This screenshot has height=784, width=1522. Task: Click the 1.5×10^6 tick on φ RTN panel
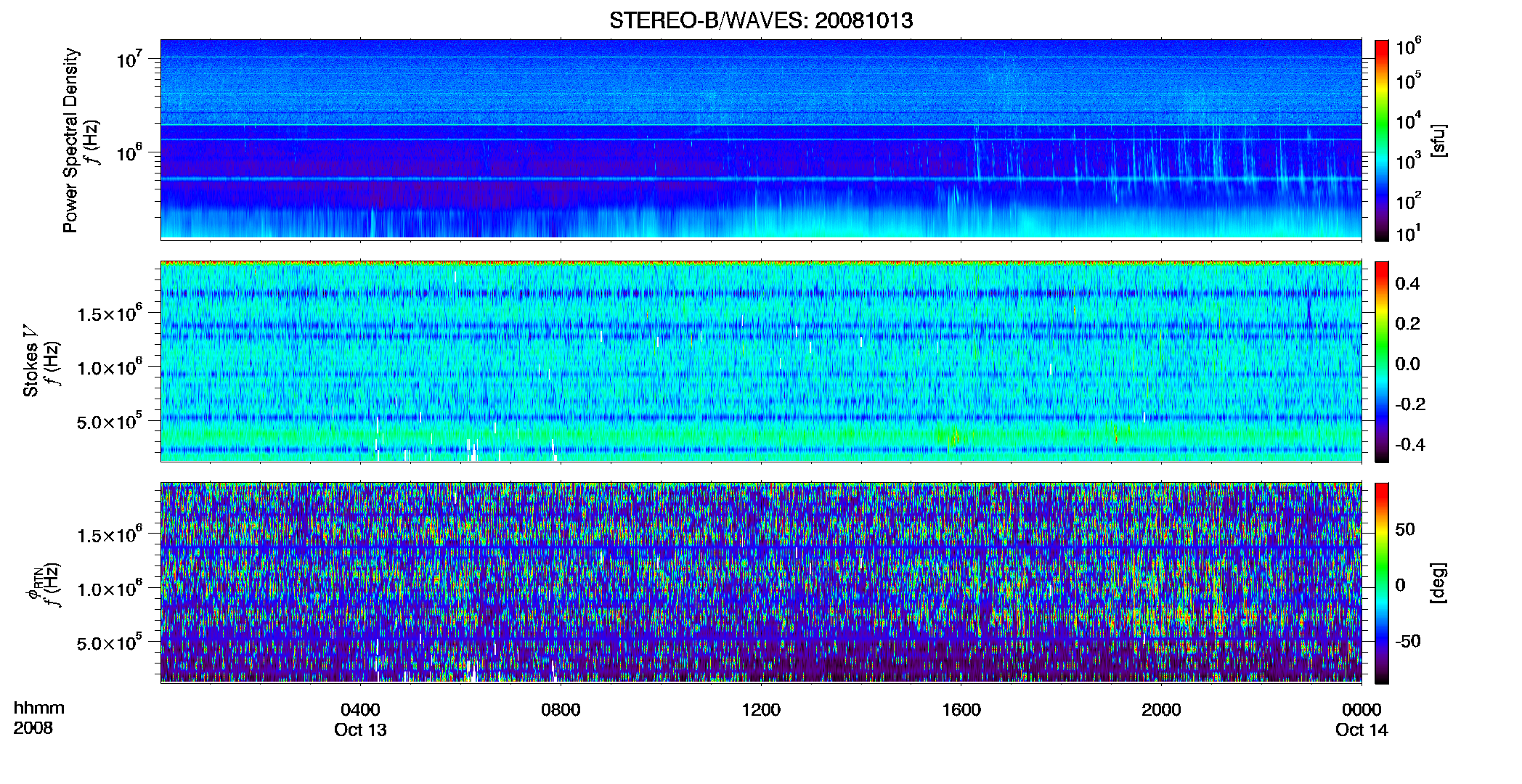109,535
